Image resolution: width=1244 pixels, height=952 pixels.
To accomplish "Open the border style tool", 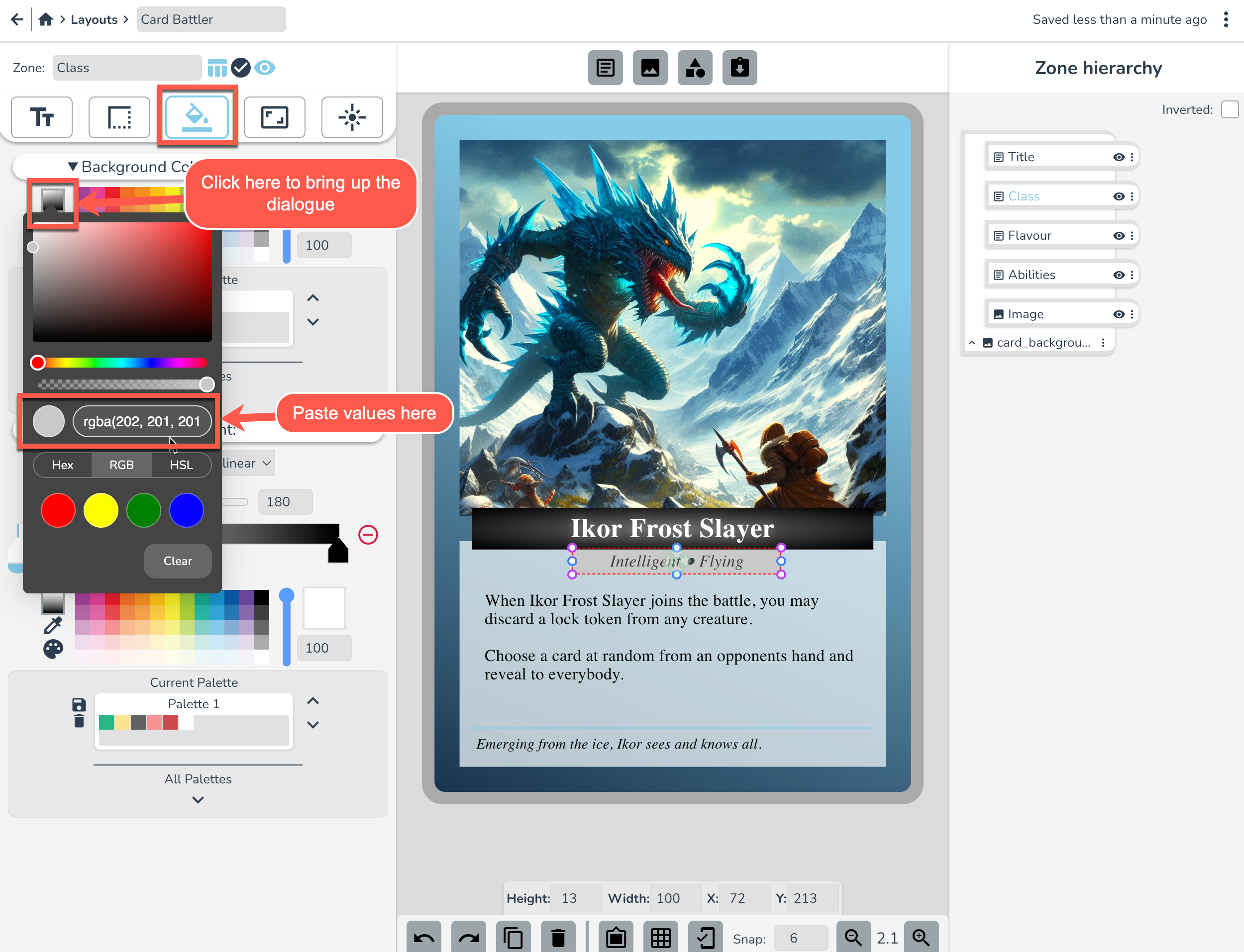I will tap(119, 117).
